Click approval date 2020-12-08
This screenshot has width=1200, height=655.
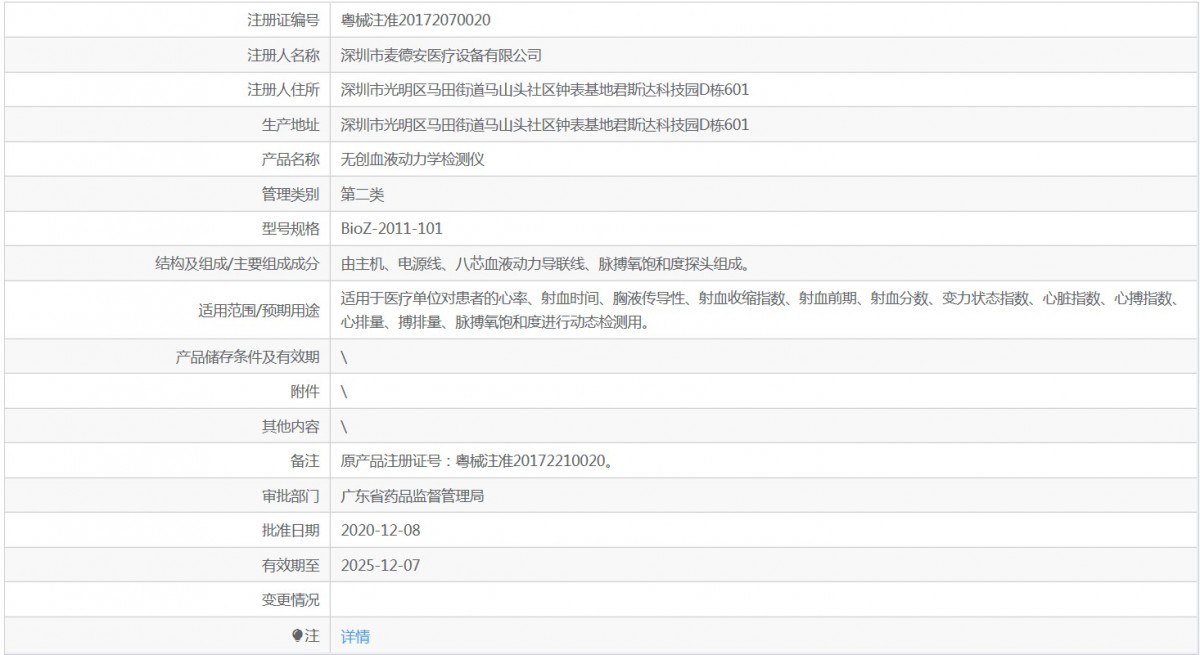(381, 531)
